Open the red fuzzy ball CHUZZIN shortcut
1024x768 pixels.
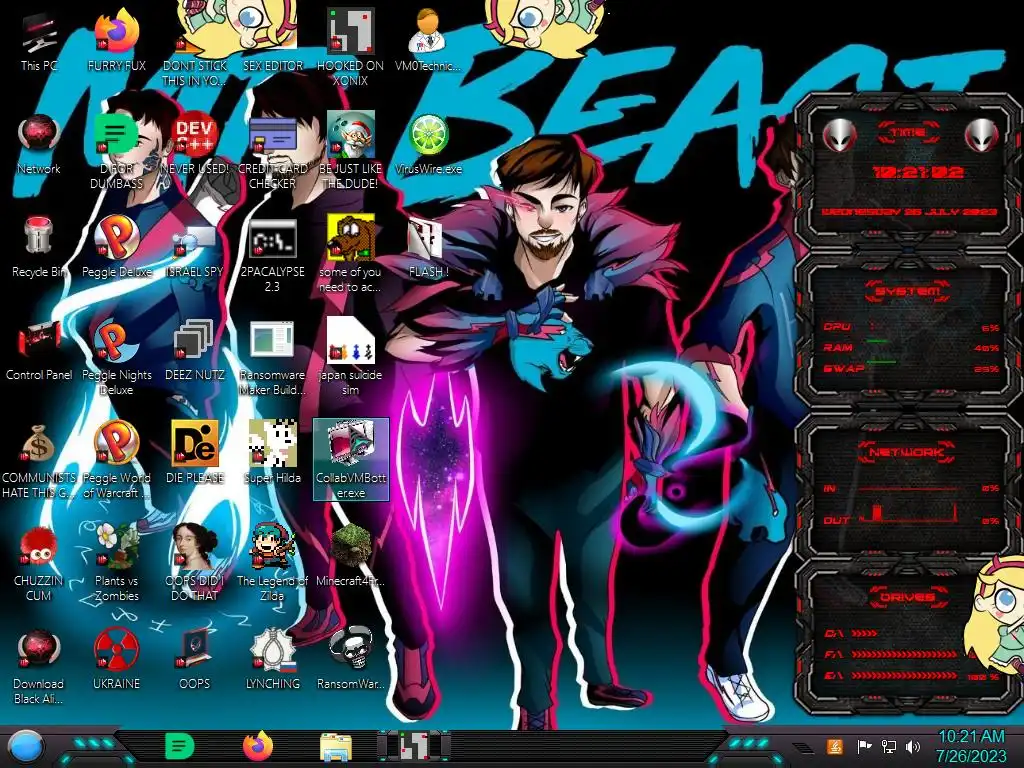39,563
